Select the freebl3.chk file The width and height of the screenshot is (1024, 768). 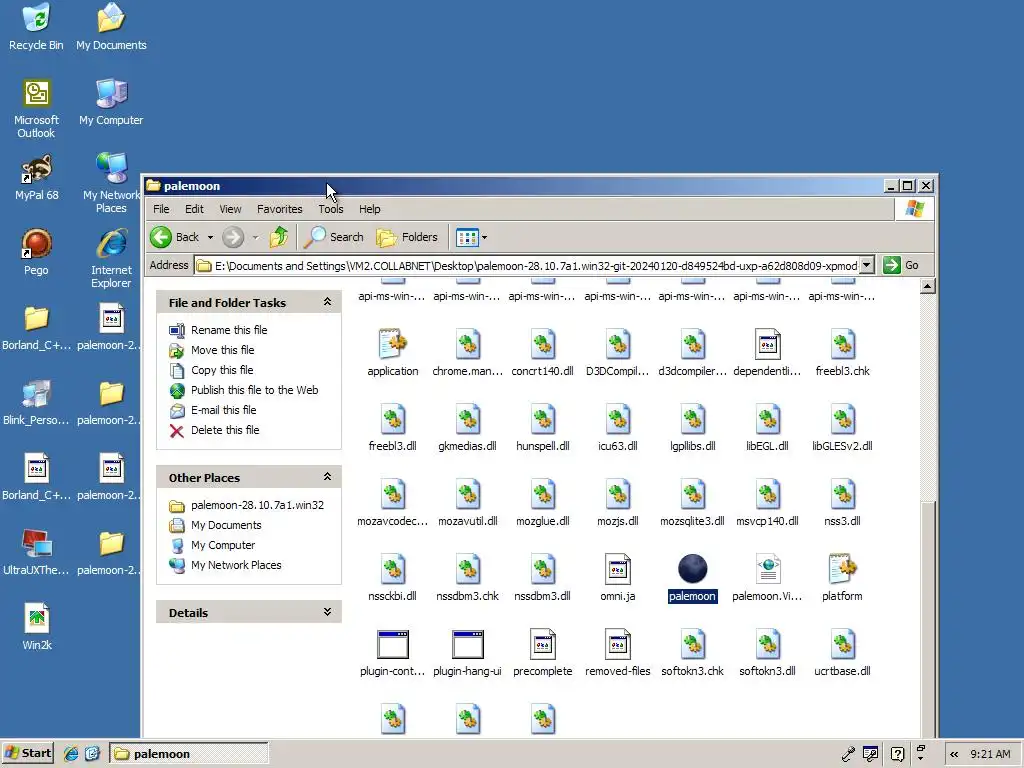pos(842,353)
